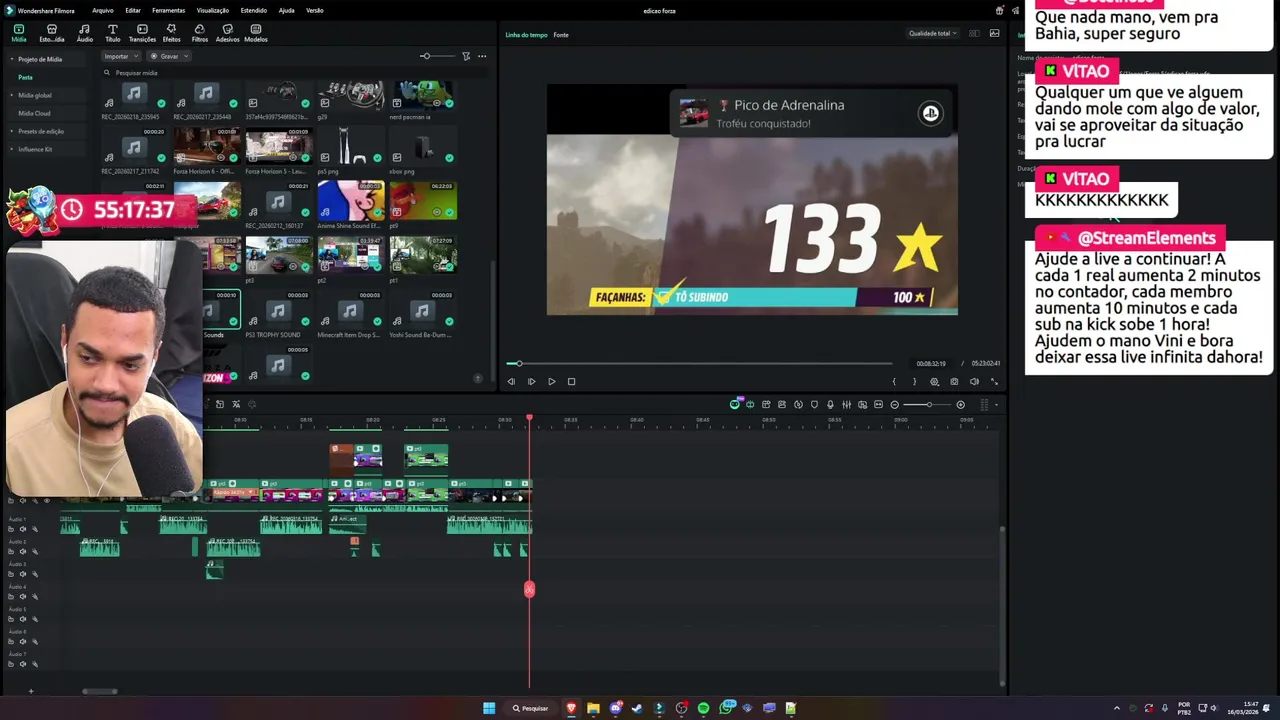Click the timeline playhead scissors split button
The width and height of the screenshot is (1280, 720).
pyautogui.click(x=529, y=589)
